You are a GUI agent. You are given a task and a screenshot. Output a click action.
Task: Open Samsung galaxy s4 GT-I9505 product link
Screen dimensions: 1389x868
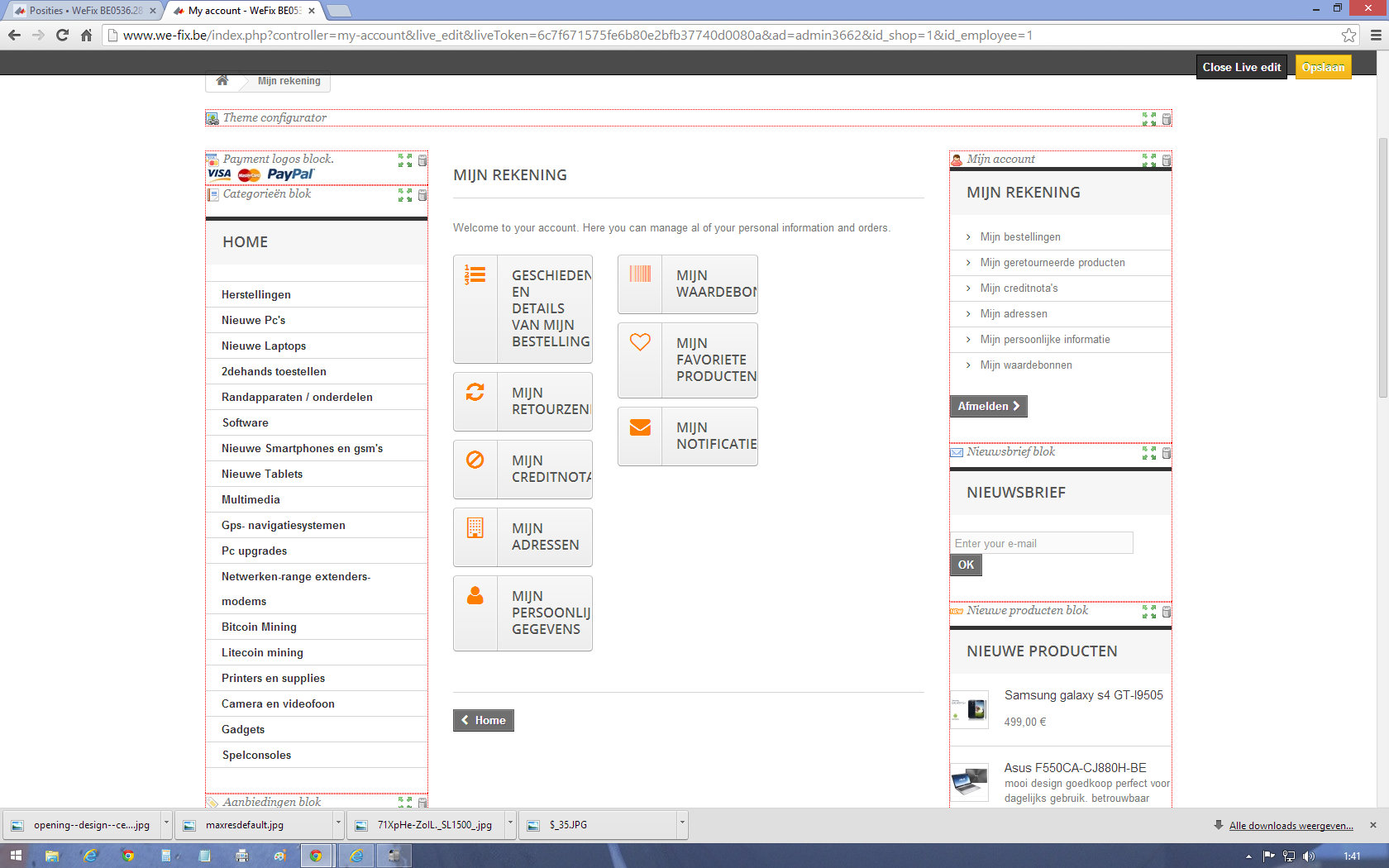click(1083, 695)
